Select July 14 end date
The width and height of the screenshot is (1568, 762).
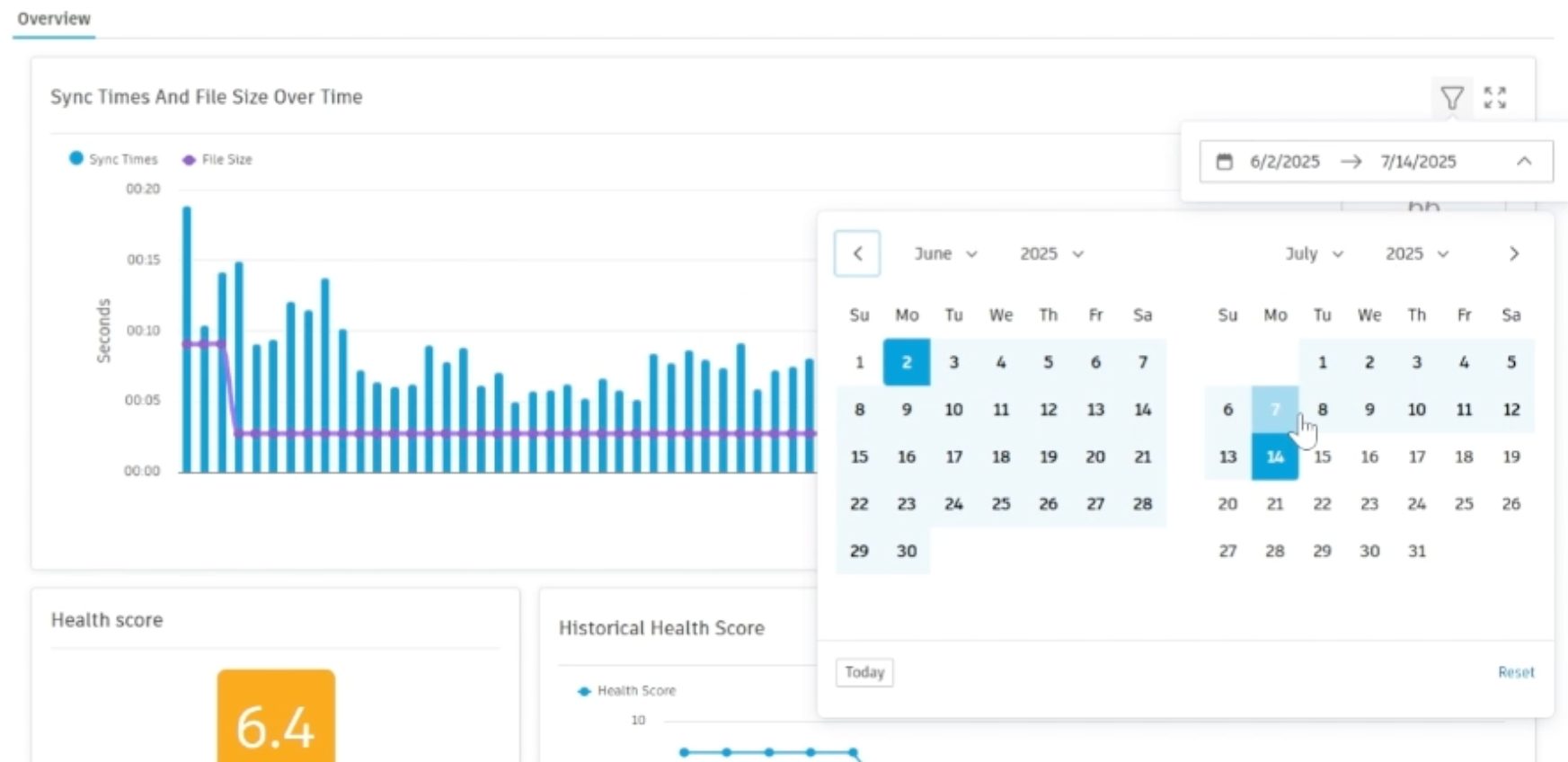pos(1275,456)
